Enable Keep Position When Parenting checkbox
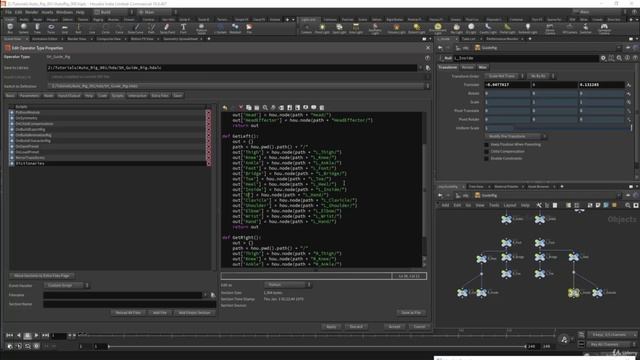The width and height of the screenshot is (640, 360). (x=486, y=144)
